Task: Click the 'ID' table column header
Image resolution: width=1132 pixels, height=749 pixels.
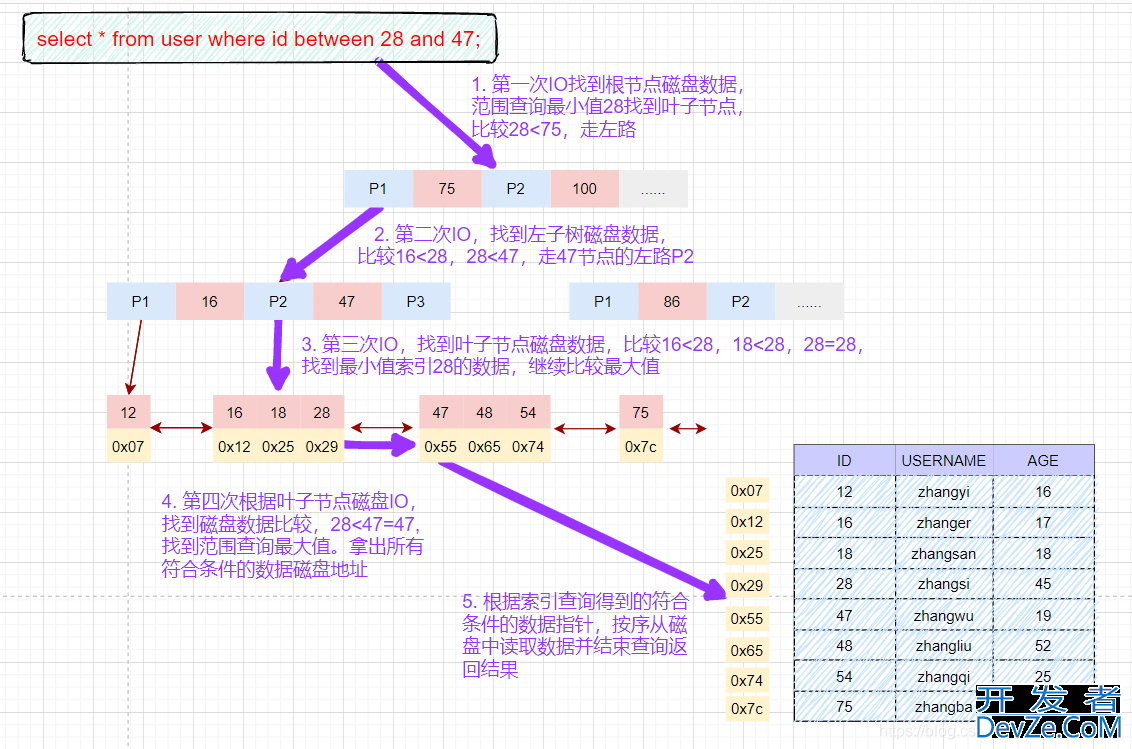Action: [x=845, y=460]
